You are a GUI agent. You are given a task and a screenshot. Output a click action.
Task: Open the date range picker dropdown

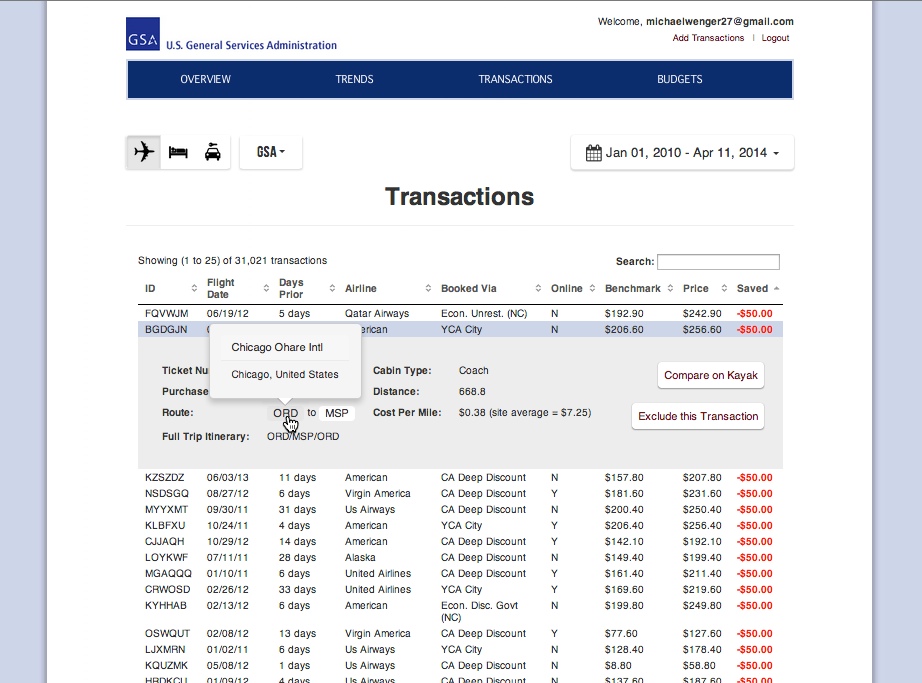click(x=682, y=153)
